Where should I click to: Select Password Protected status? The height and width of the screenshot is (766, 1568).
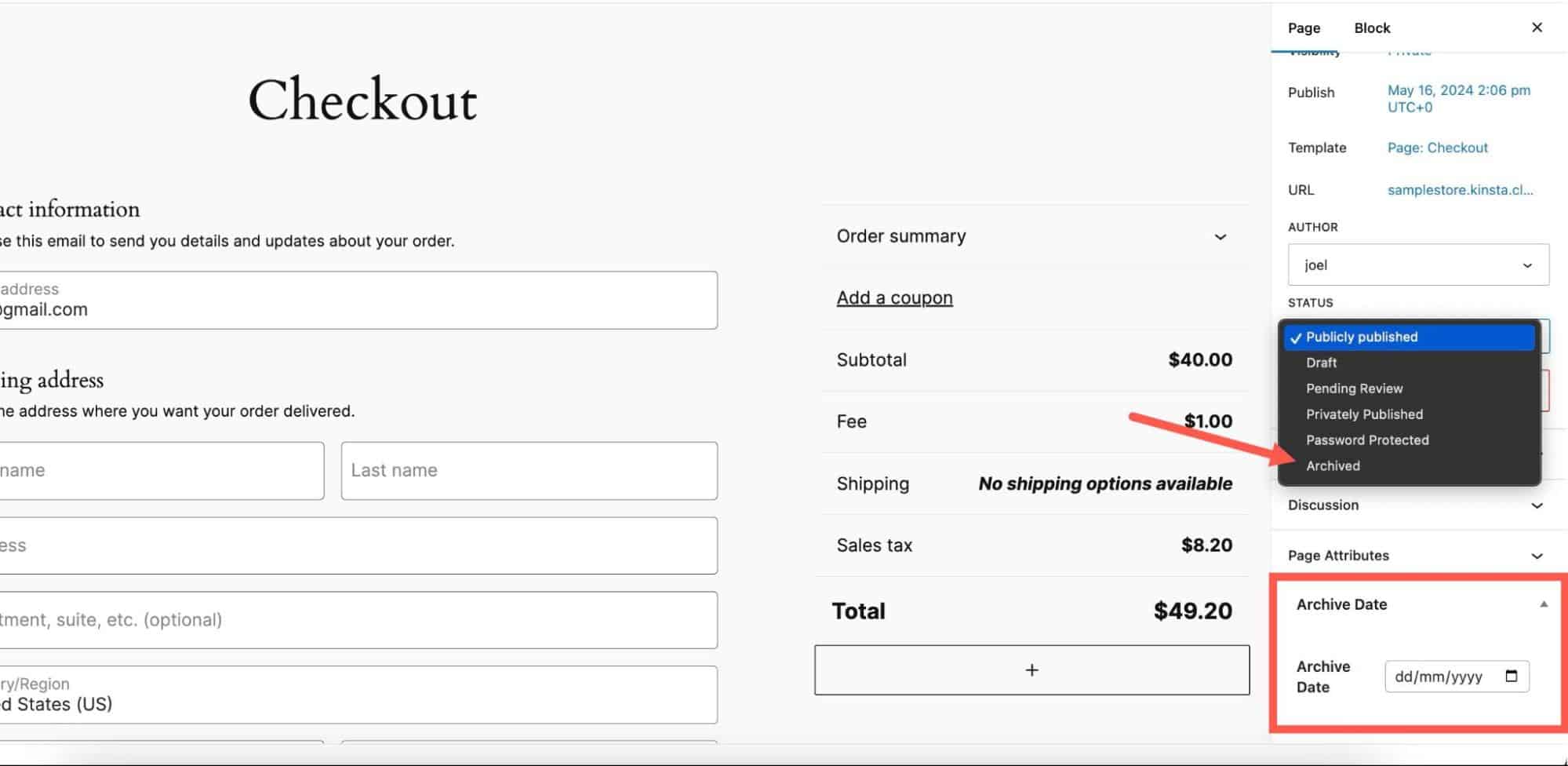pyautogui.click(x=1366, y=440)
